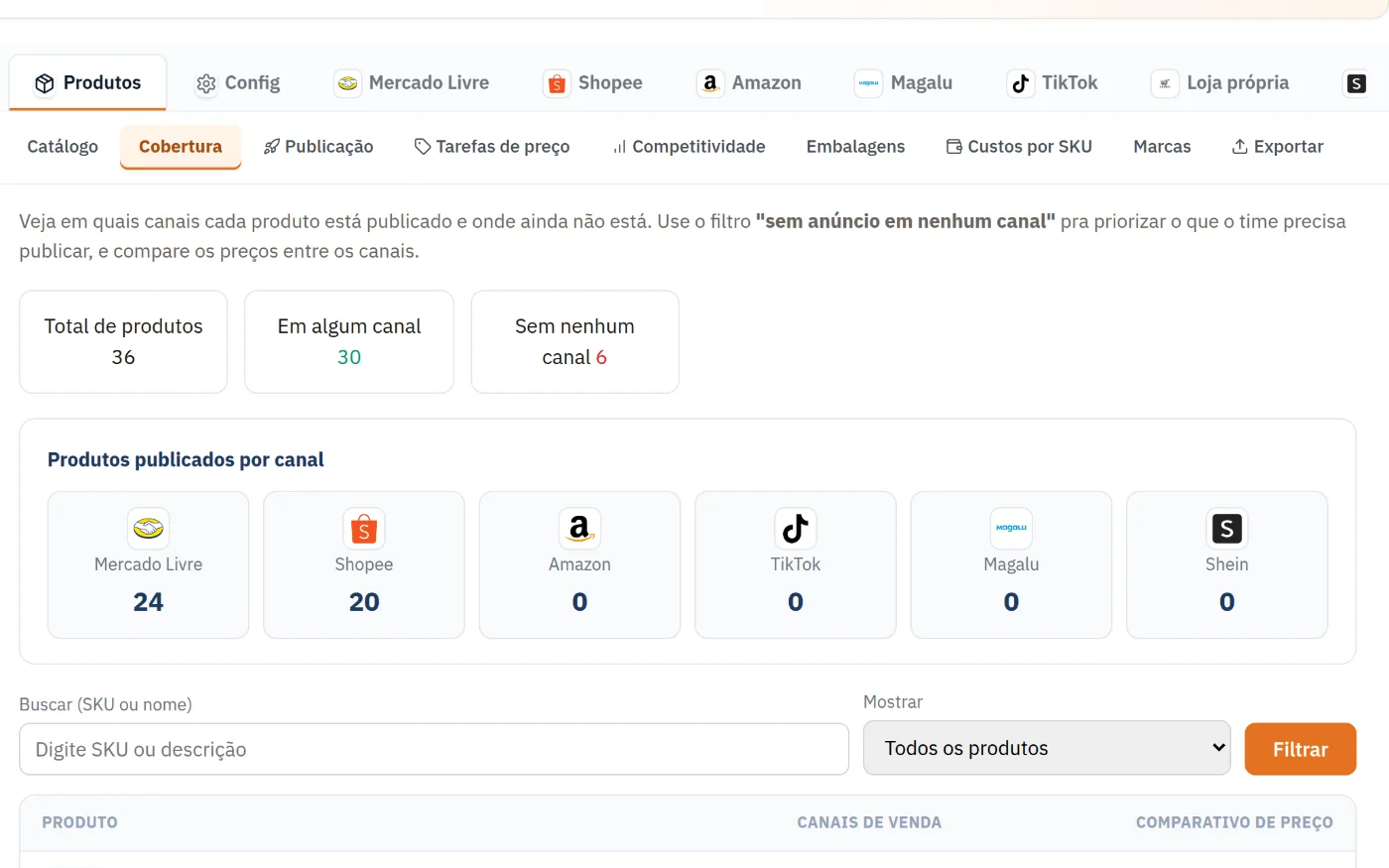
Task: Focus the 'Digite SKU ou descrição' search field
Action: (x=434, y=749)
